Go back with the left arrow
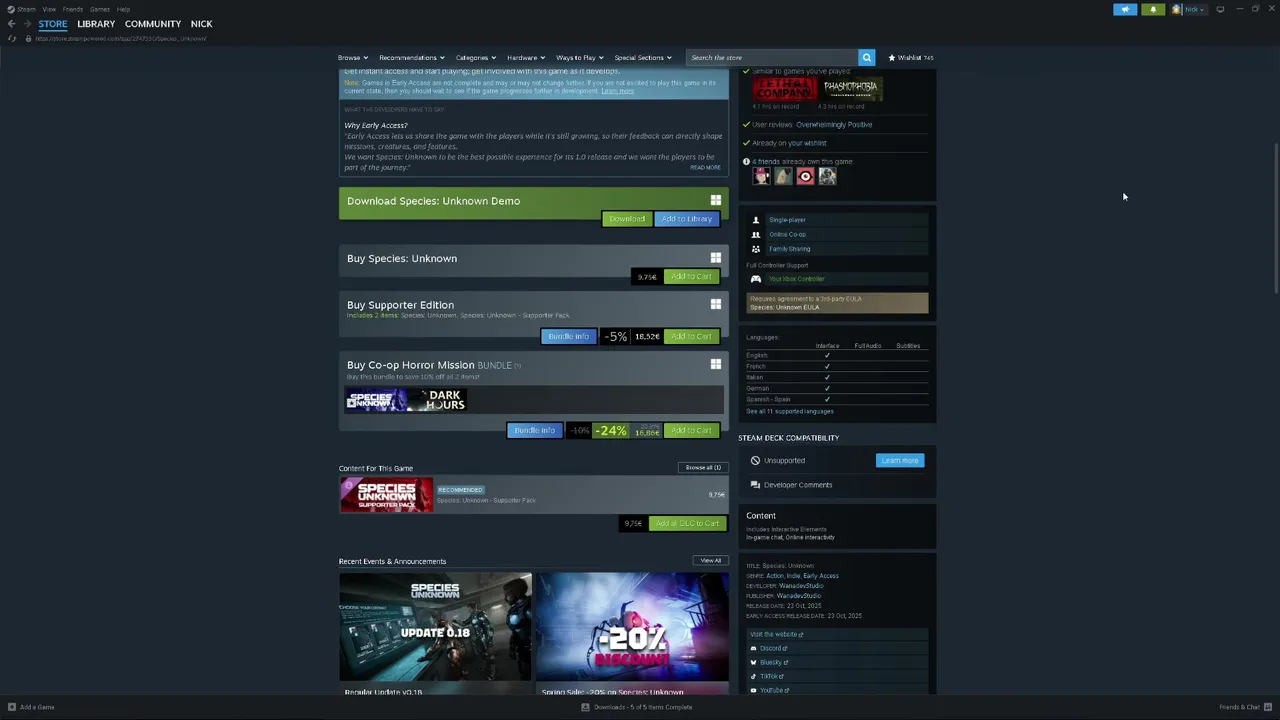1280x720 pixels. point(11,24)
